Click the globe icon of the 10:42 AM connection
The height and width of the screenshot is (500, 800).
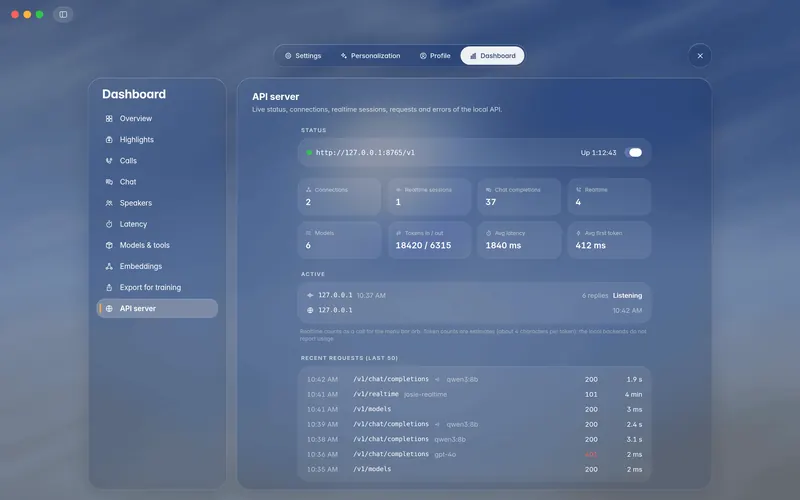[x=310, y=310]
